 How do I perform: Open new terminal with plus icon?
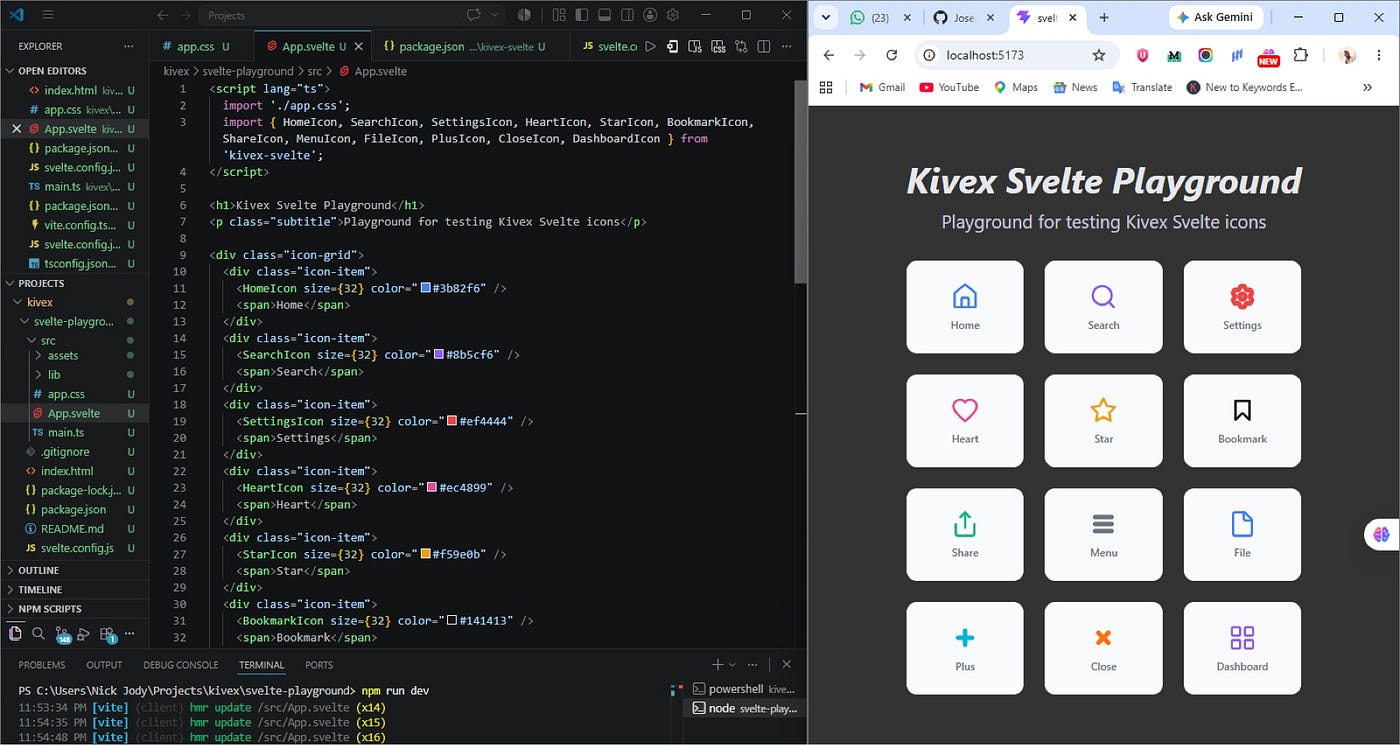(x=717, y=664)
